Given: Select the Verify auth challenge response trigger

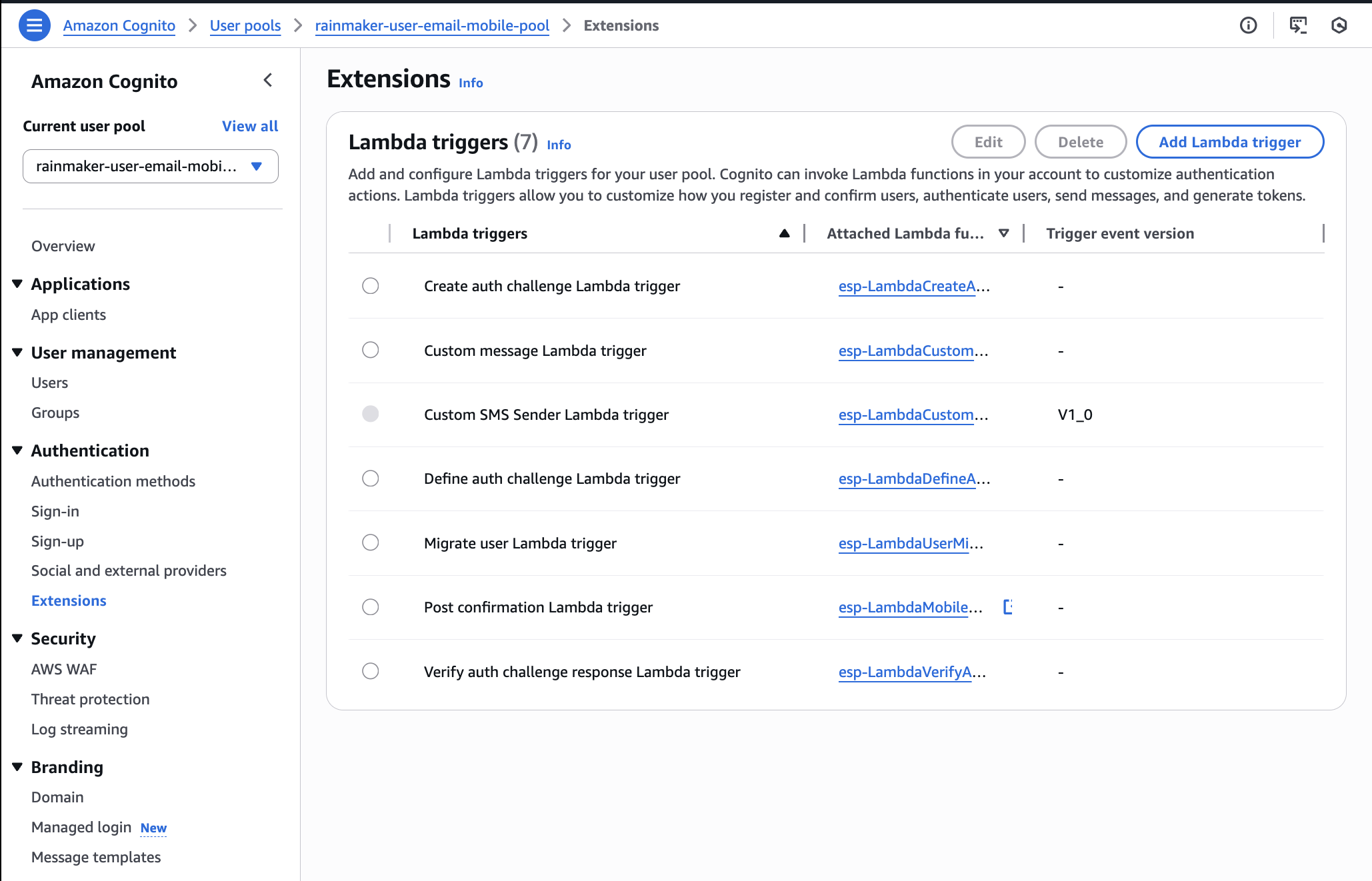Looking at the screenshot, I should [371, 671].
